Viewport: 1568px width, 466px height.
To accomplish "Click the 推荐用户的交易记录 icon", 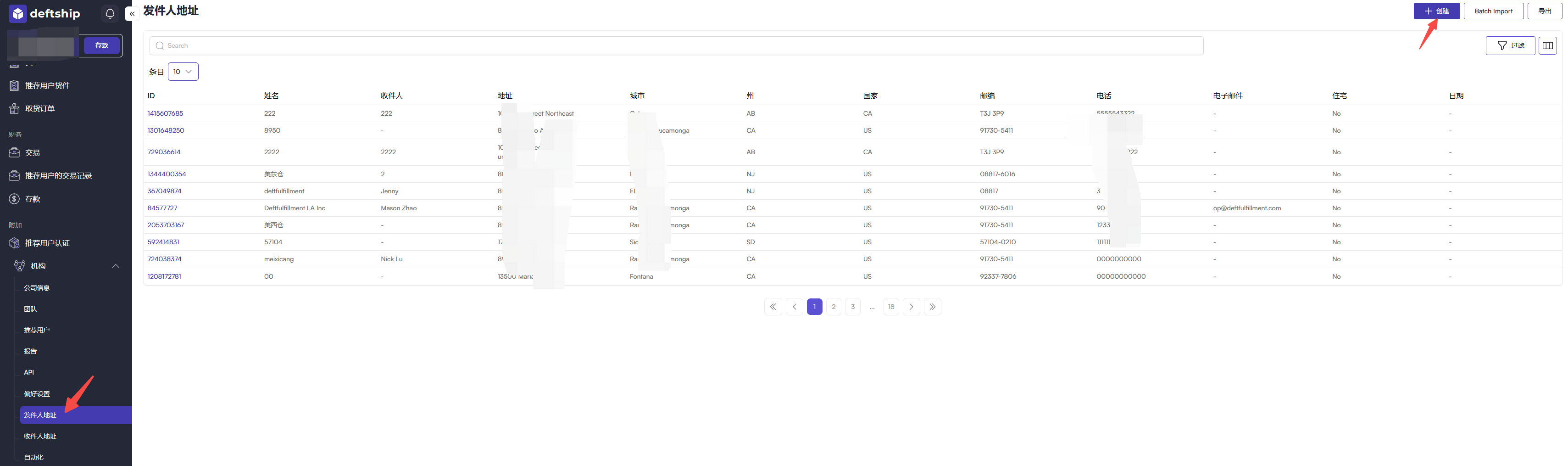I will pos(15,175).
